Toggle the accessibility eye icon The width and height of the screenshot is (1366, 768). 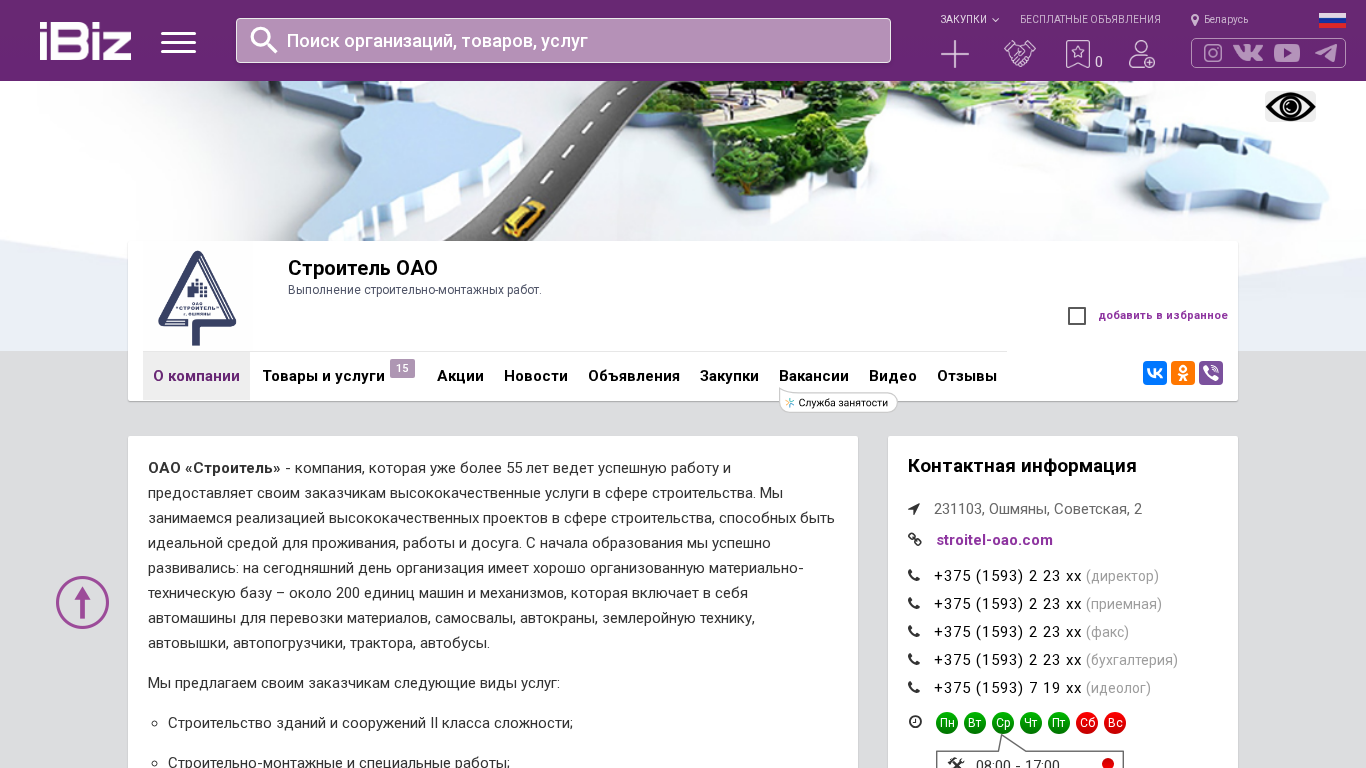pos(1290,107)
